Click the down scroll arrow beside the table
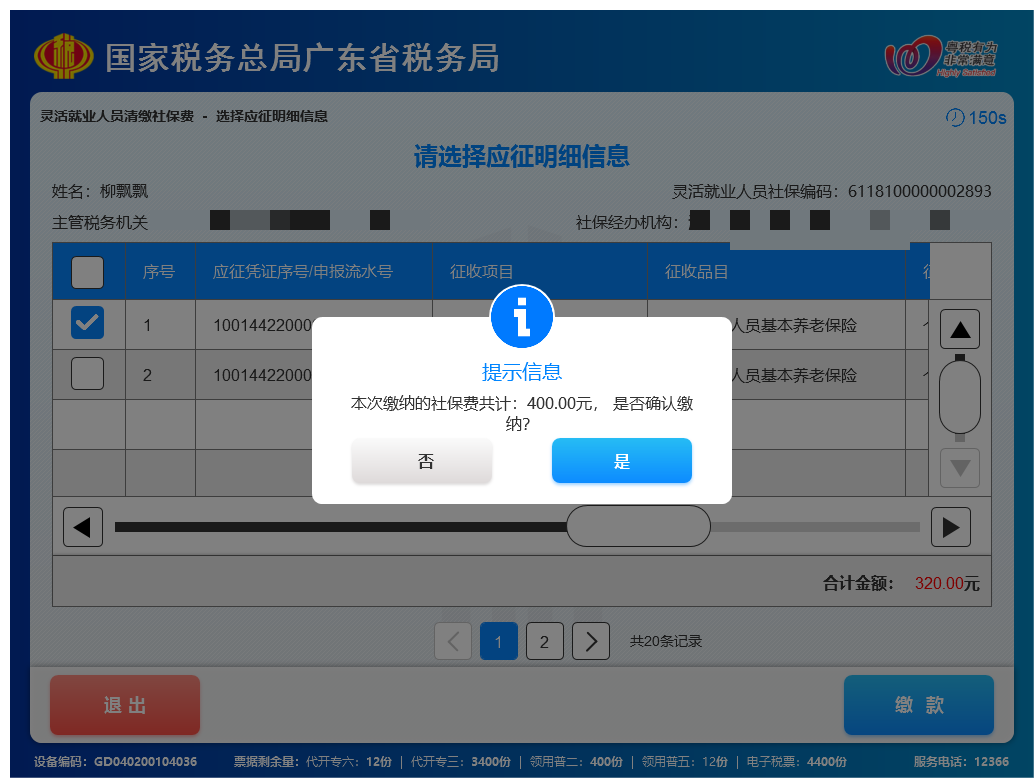Image resolution: width=1034 pixels, height=778 pixels. pos(959,468)
